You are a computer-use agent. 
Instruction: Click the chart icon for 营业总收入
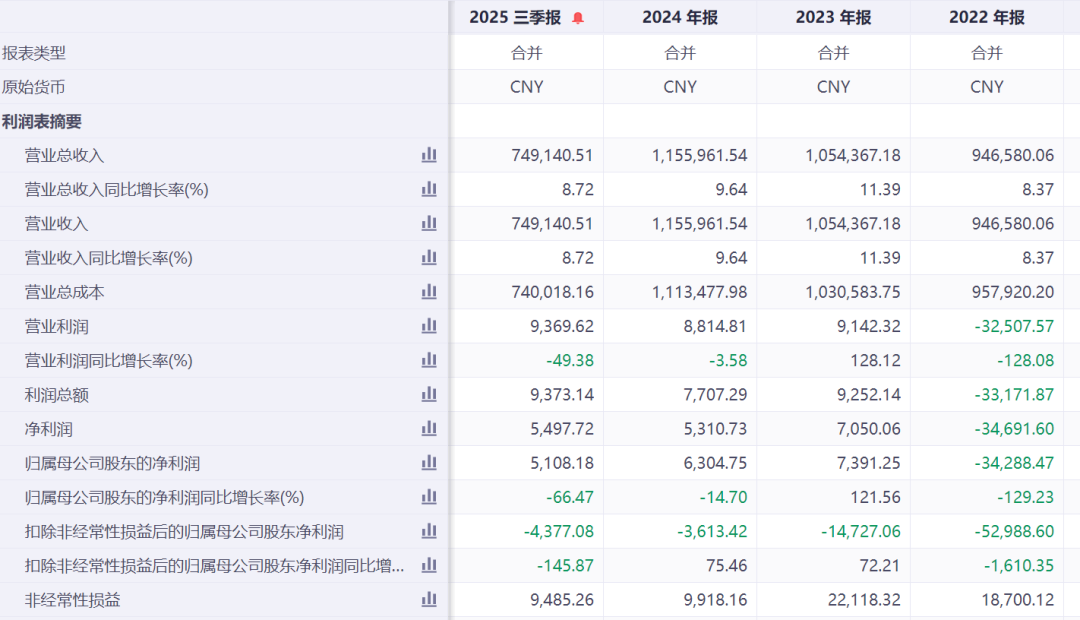pos(429,155)
